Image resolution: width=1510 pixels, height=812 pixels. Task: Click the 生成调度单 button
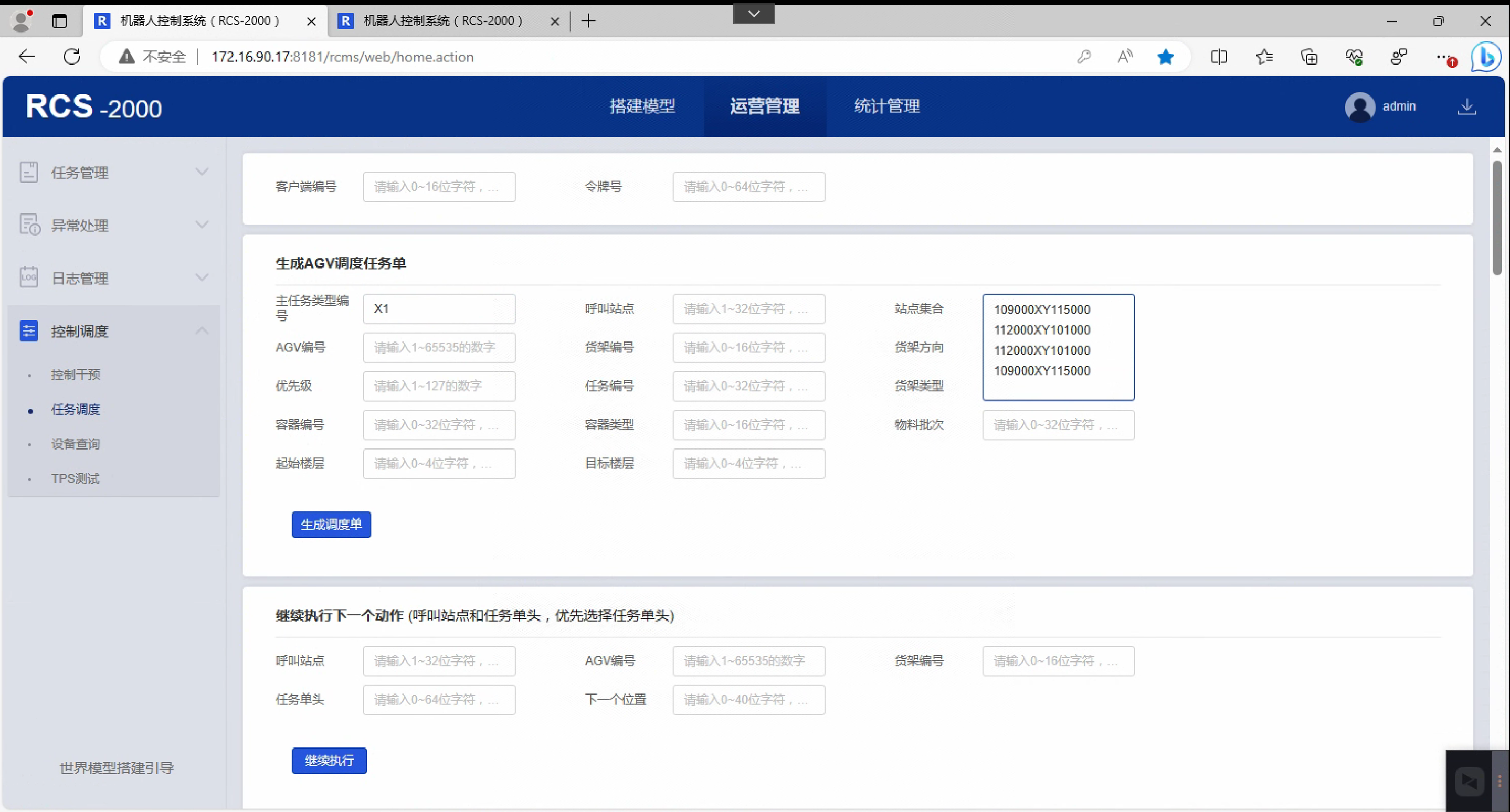pyautogui.click(x=331, y=525)
